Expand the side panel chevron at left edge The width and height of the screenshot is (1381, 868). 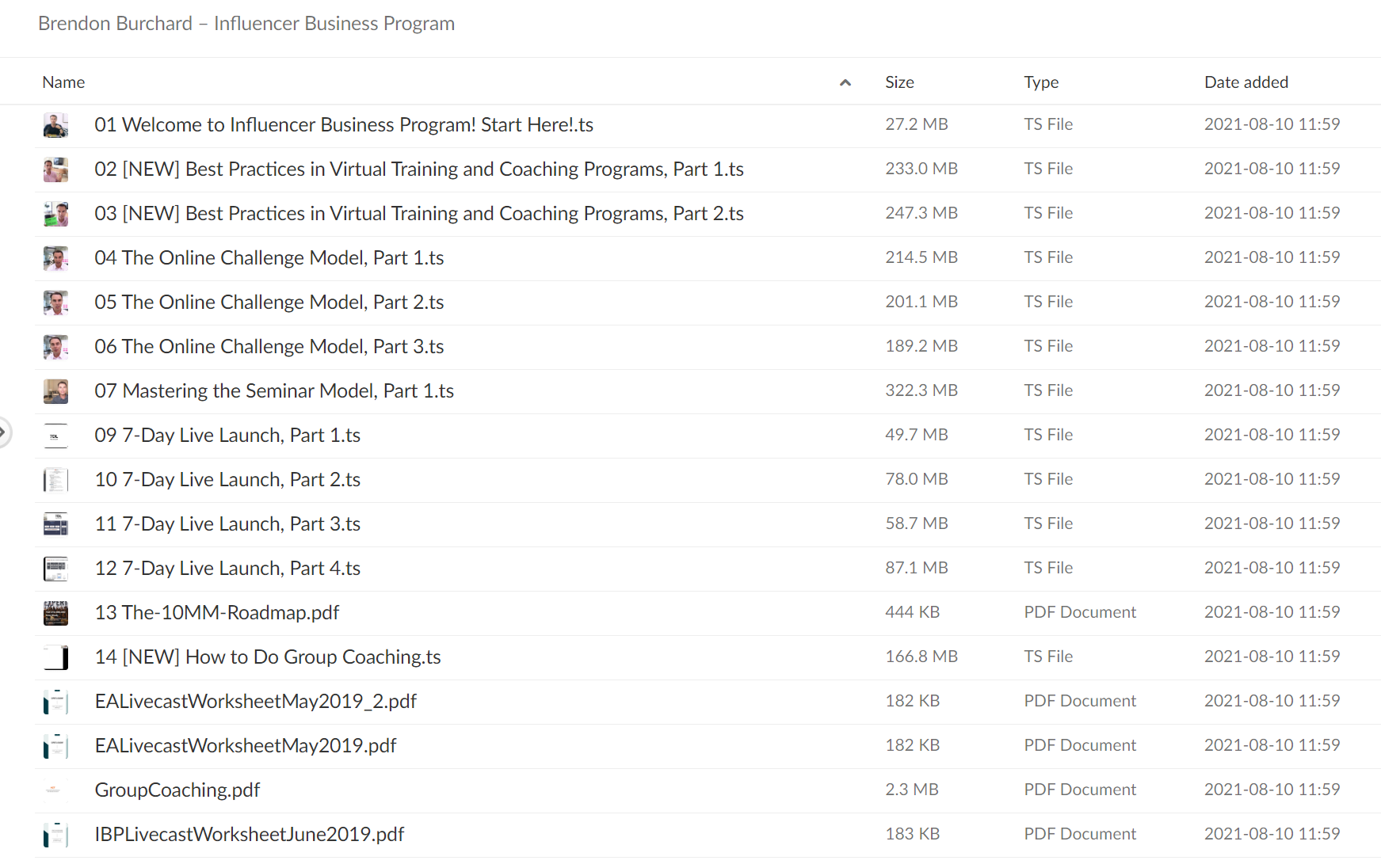click(x=3, y=432)
